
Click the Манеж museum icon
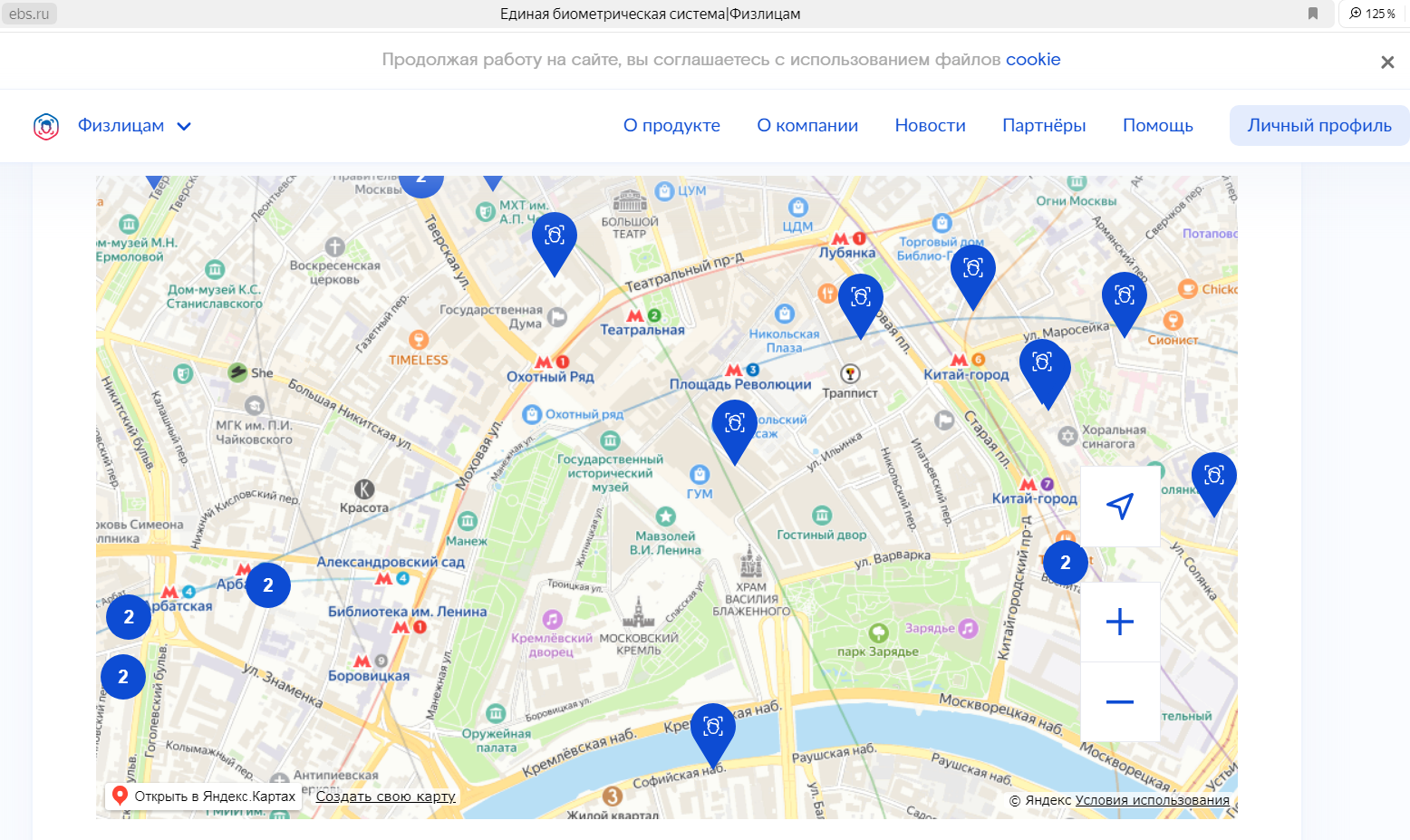click(x=468, y=521)
